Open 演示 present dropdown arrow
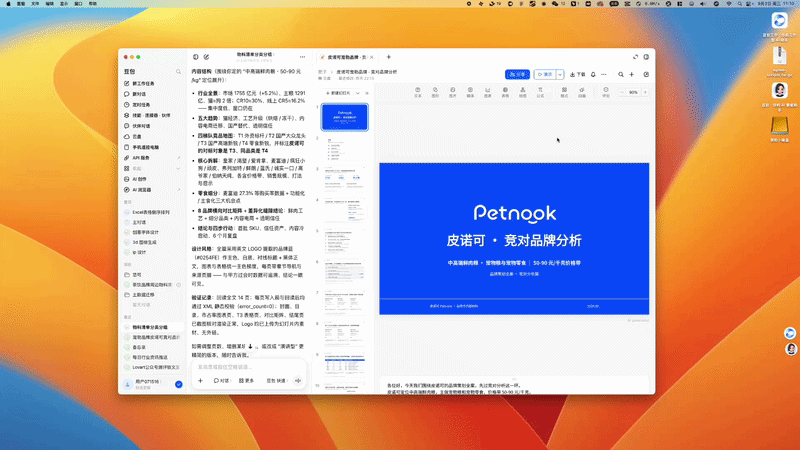This screenshot has width=800, height=450. (560, 74)
